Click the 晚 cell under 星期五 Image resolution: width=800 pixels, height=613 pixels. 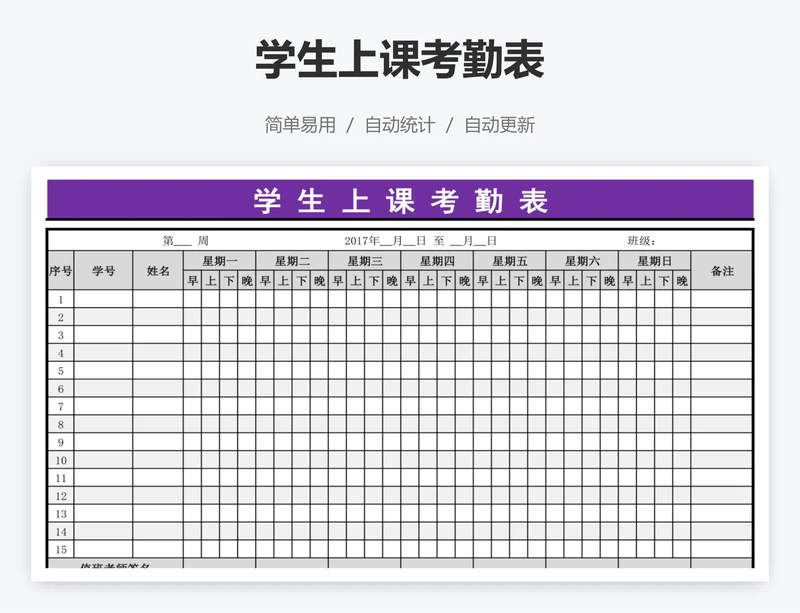537,281
